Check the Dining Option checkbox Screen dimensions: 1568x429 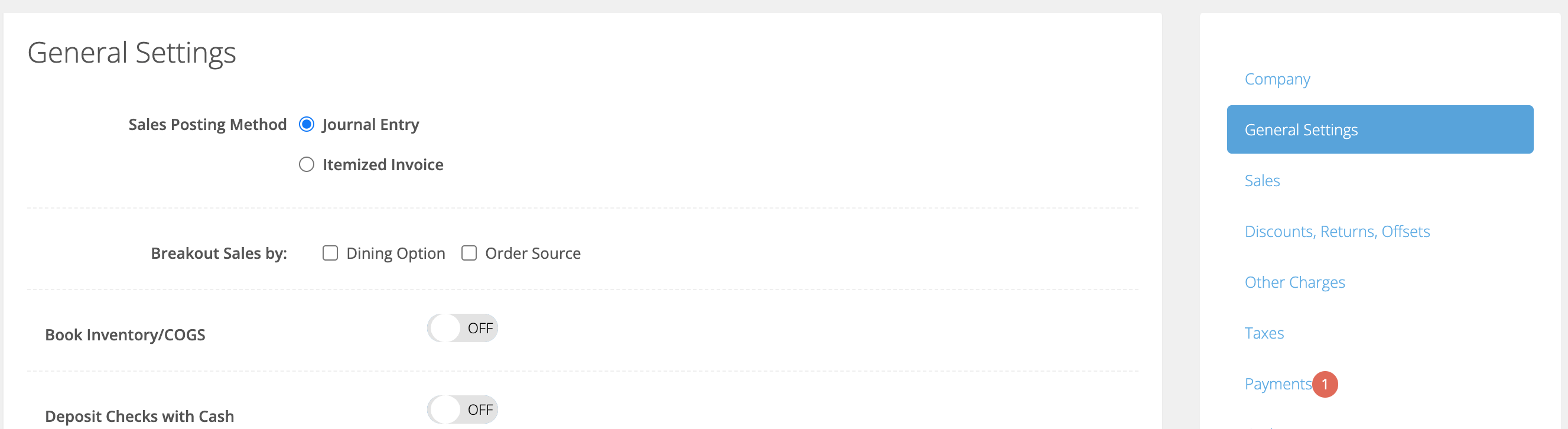click(330, 253)
